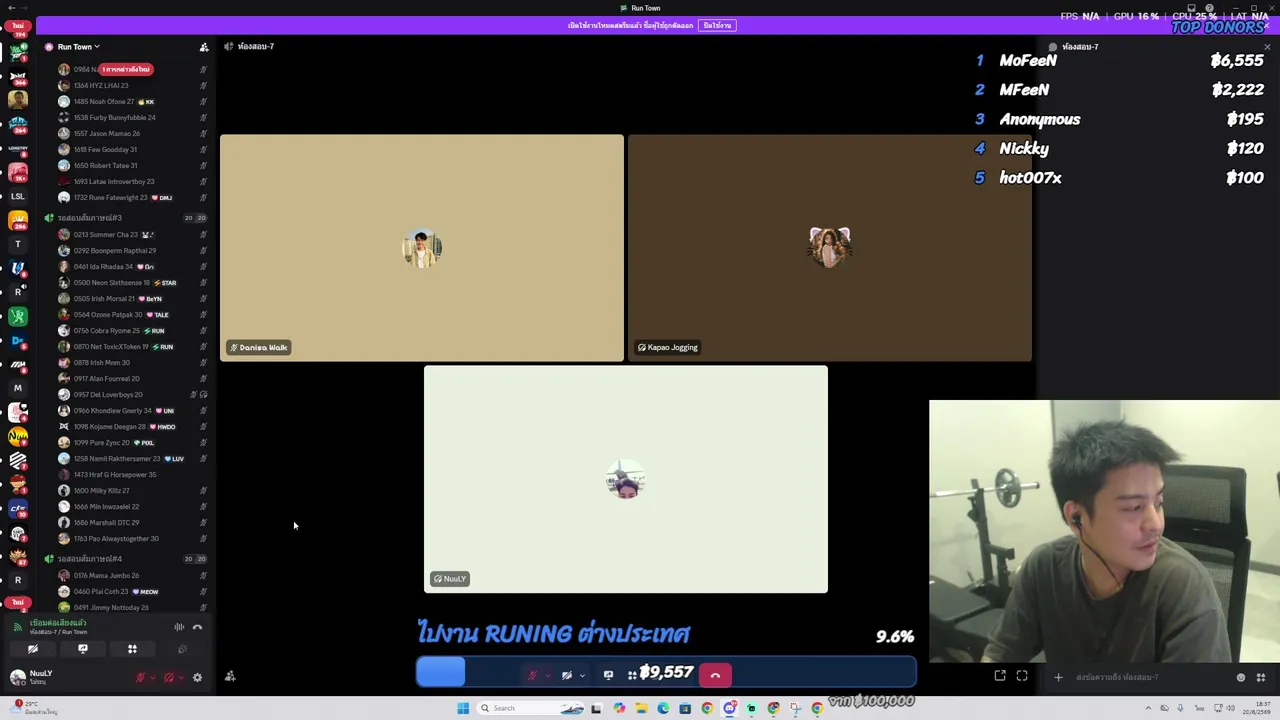The image size is (1280, 720).
Task: Focus the Kapao Jogging video tile
Action: point(830,248)
